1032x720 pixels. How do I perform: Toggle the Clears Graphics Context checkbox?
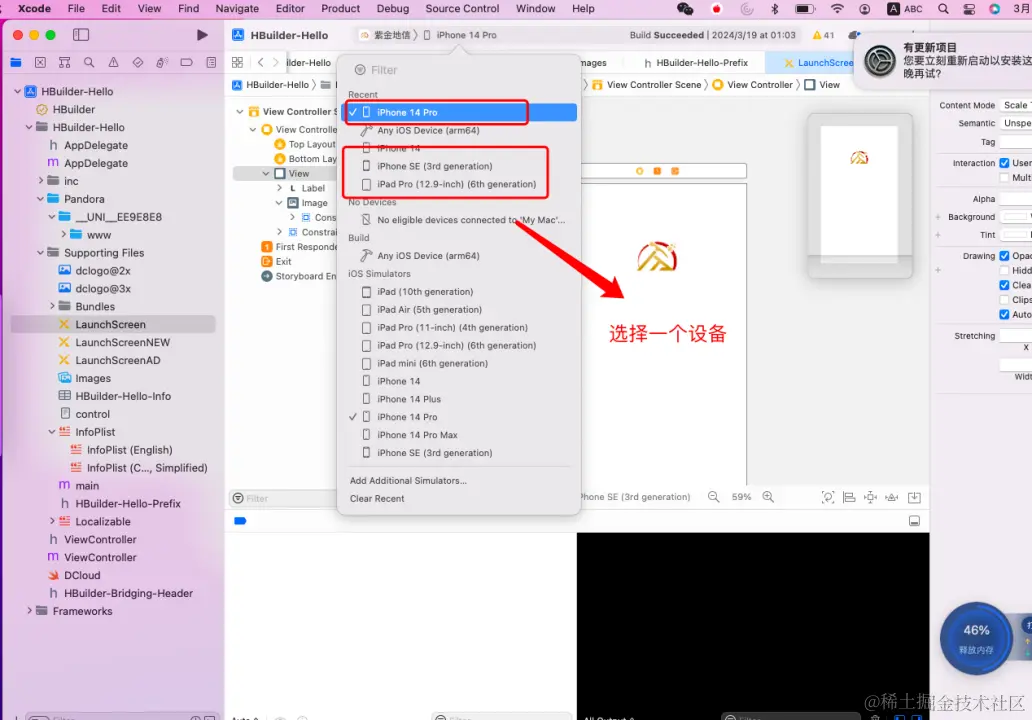[1004, 285]
